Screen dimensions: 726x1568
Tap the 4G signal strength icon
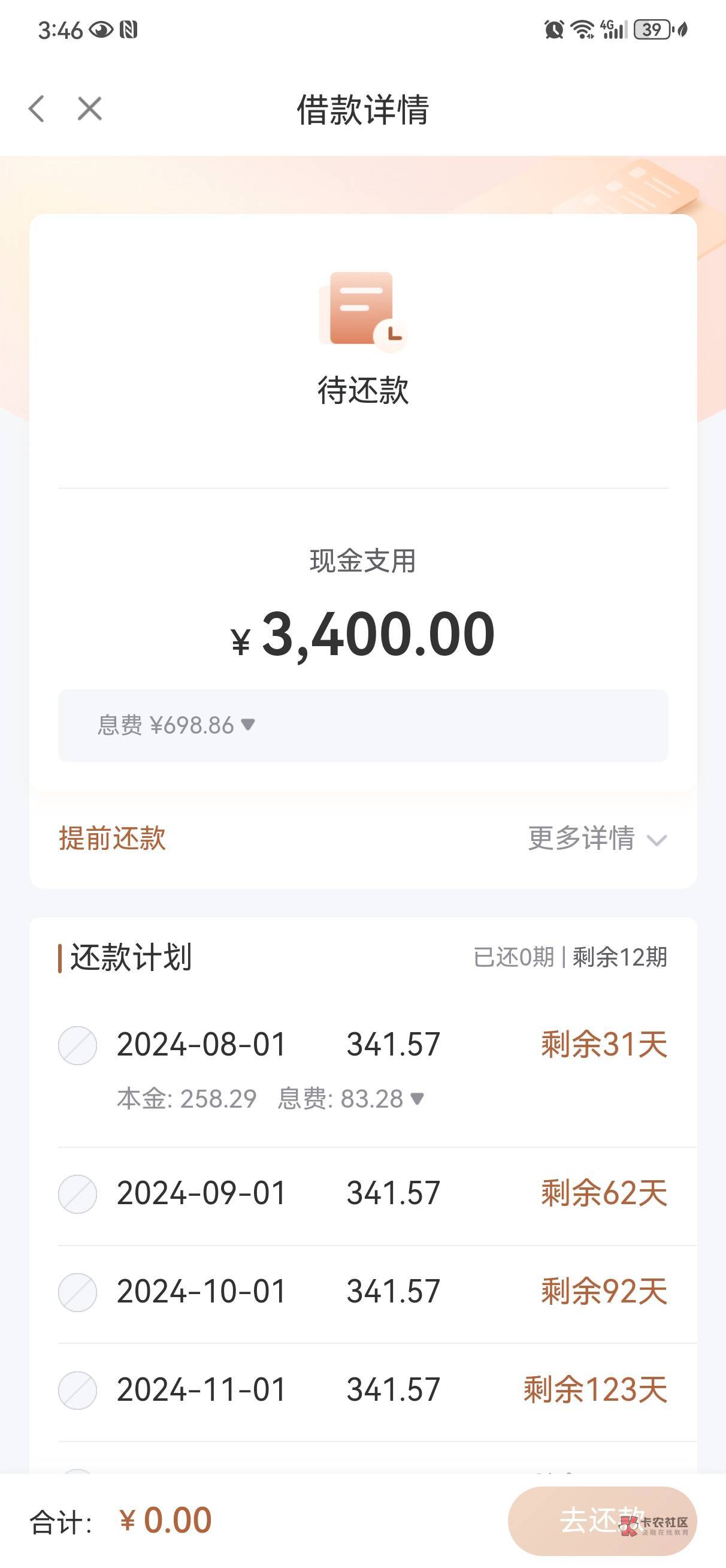[613, 29]
